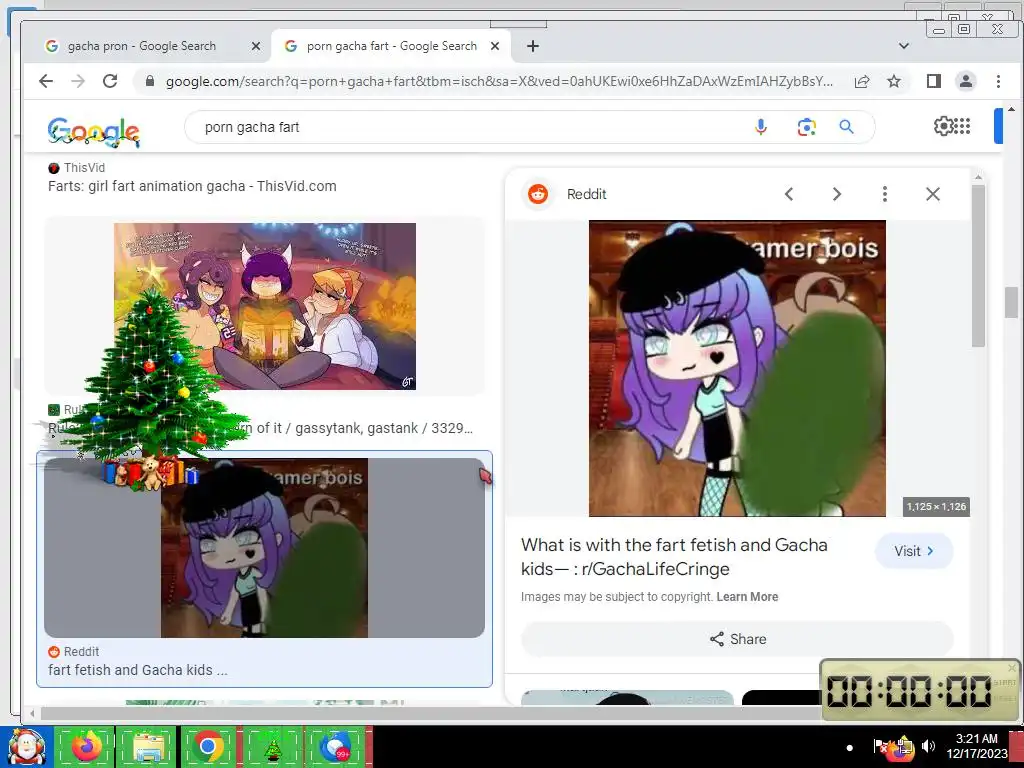
Task: Open more options in image preview panel
Action: pos(885,194)
